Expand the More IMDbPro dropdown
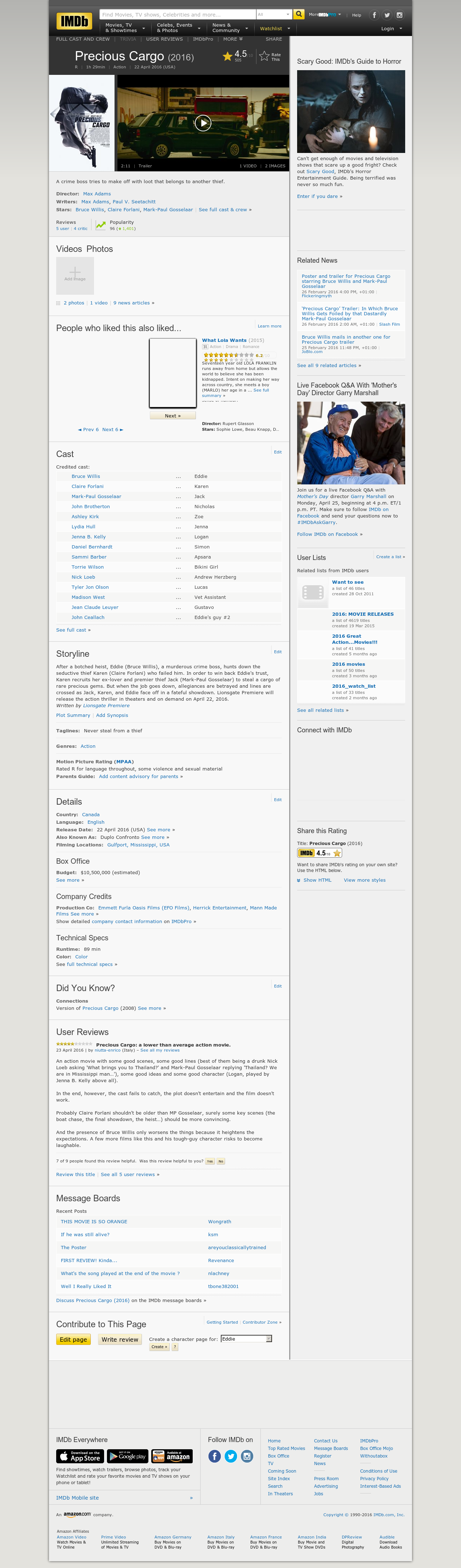The image size is (461, 1568). click(x=325, y=15)
